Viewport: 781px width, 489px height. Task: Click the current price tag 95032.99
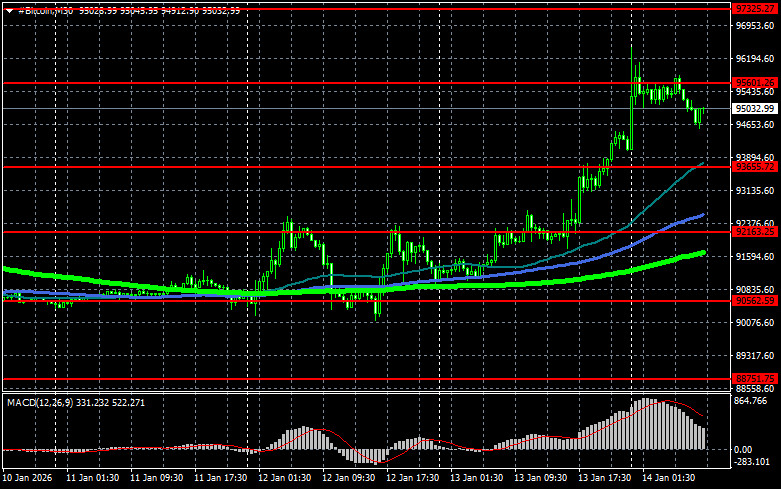click(755, 109)
